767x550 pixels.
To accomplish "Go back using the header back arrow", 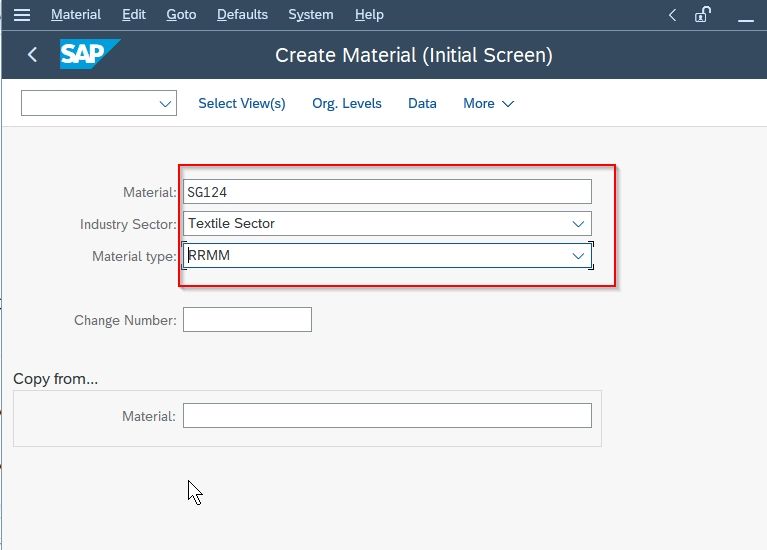I will tap(33, 54).
